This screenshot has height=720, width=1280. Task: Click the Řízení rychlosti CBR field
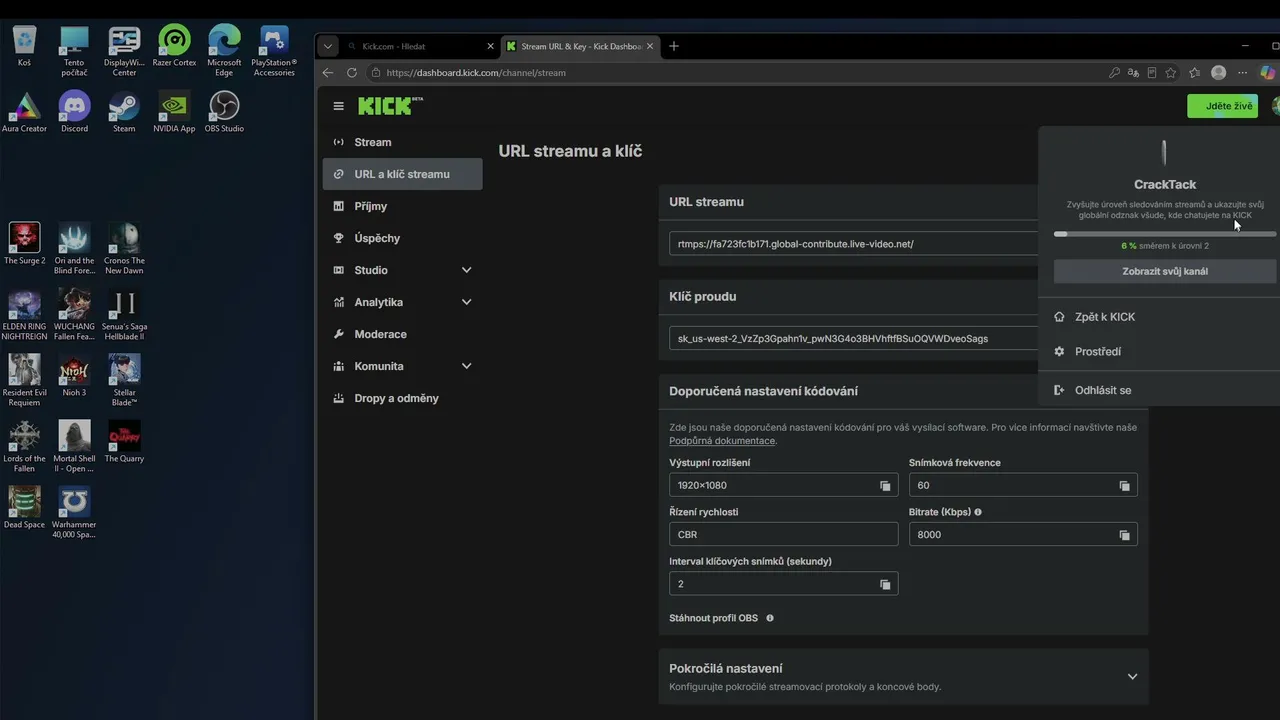point(783,535)
